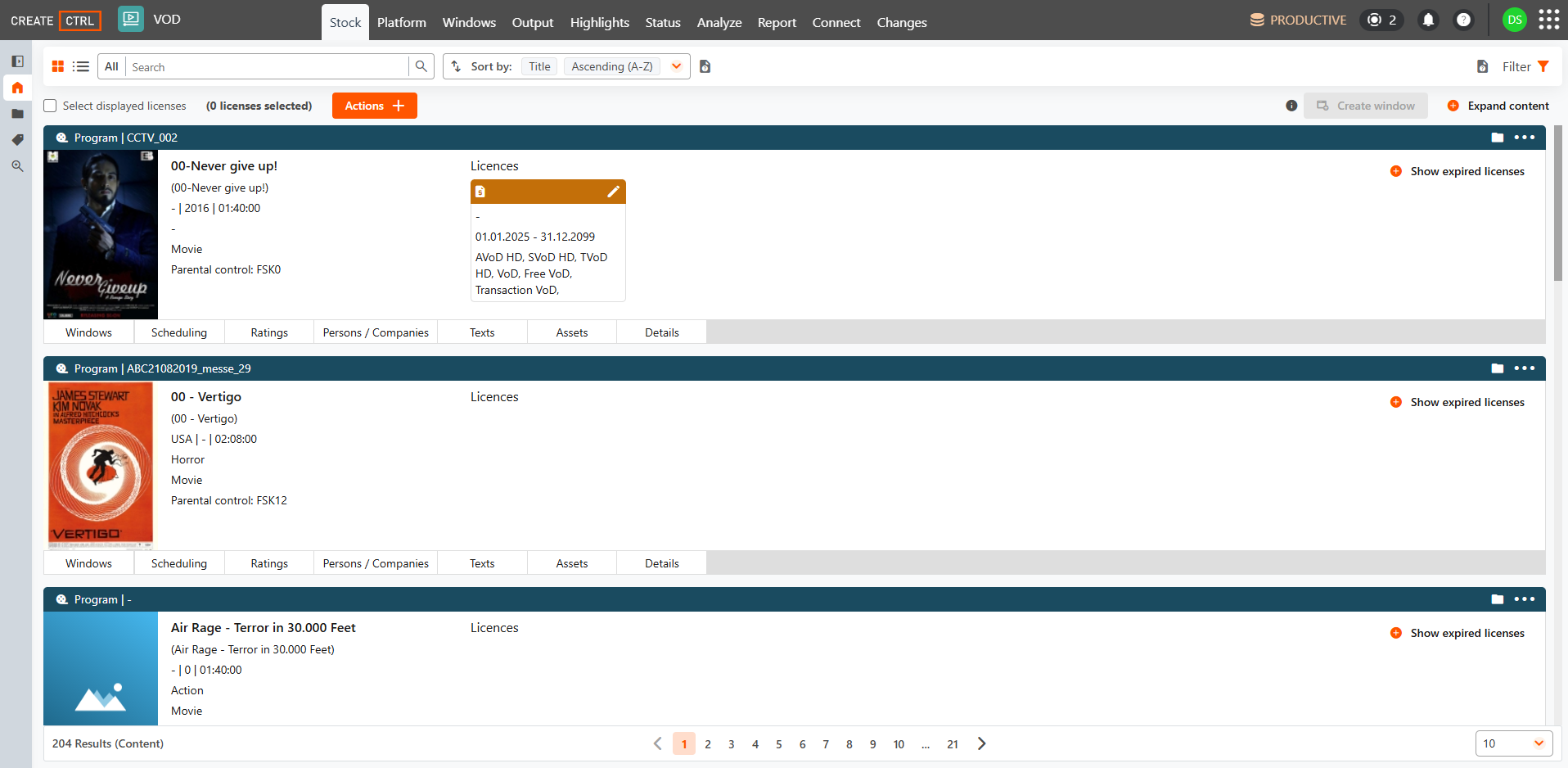Image resolution: width=1568 pixels, height=768 pixels.
Task: Open notifications bell
Action: (x=1428, y=20)
